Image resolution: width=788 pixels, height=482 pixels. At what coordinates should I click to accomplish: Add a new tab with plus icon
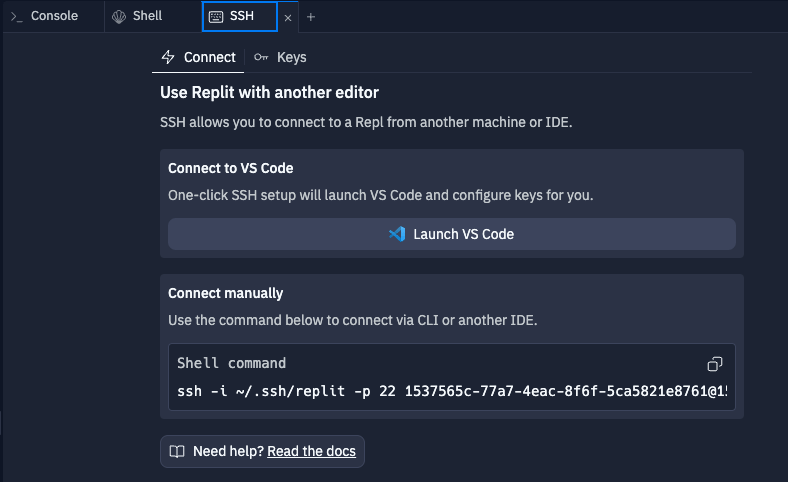click(x=311, y=17)
